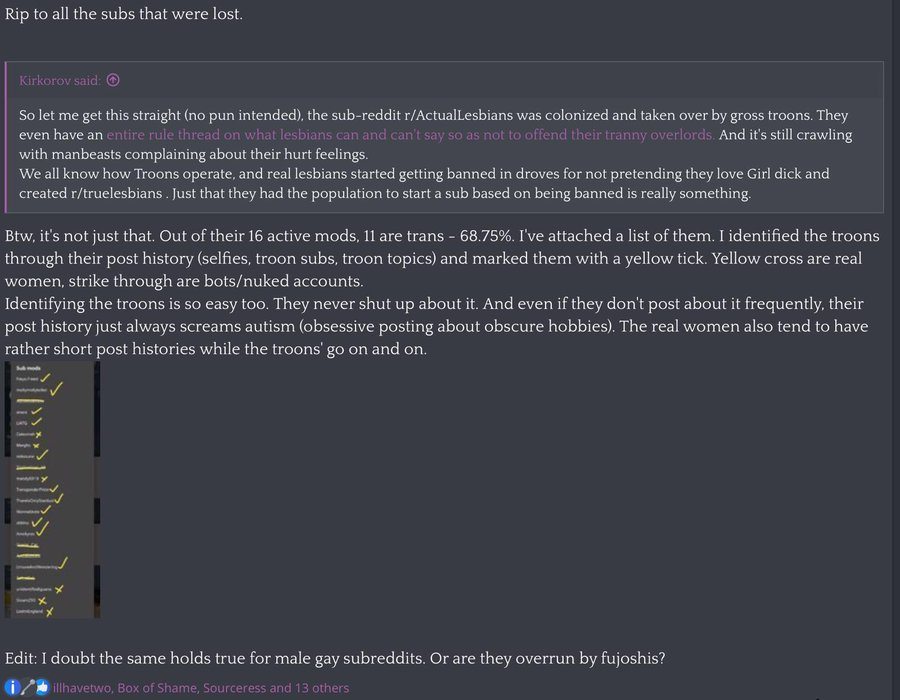
Task: Open the attached moderator list image thumbnail
Action: (52, 489)
